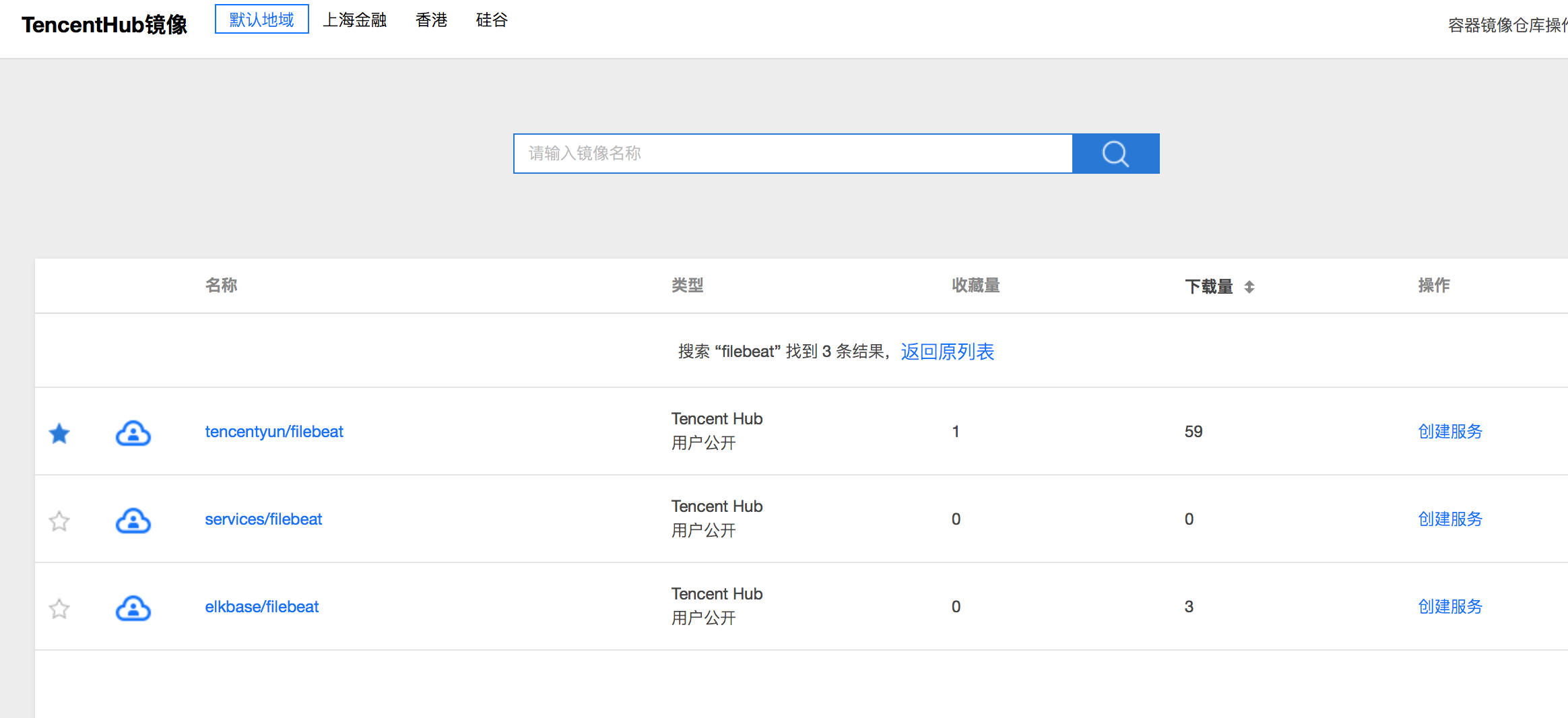The width and height of the screenshot is (1568, 718).
Task: Select the 默认地域 region tab
Action: coord(261,20)
